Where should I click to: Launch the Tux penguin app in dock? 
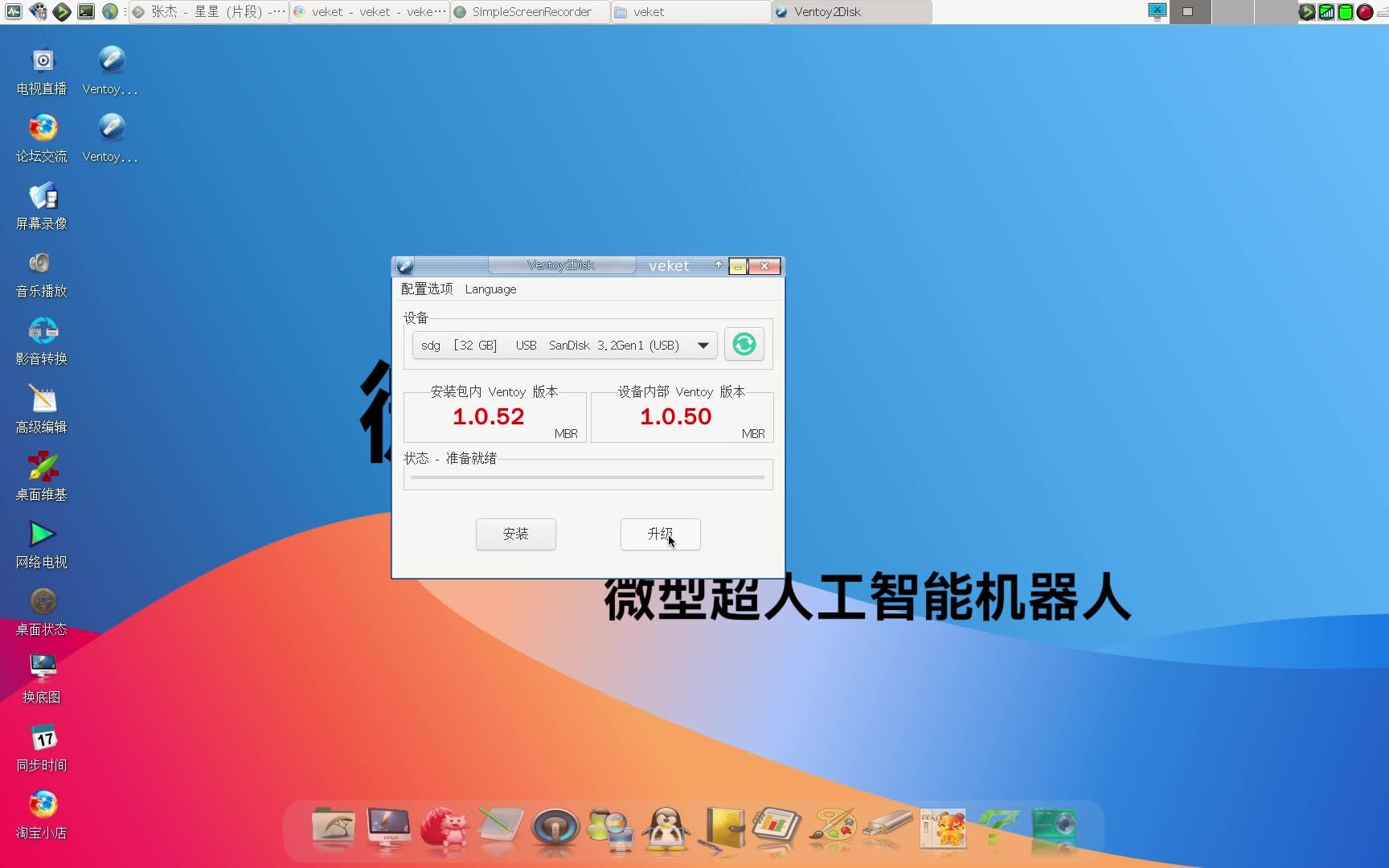[x=665, y=828]
